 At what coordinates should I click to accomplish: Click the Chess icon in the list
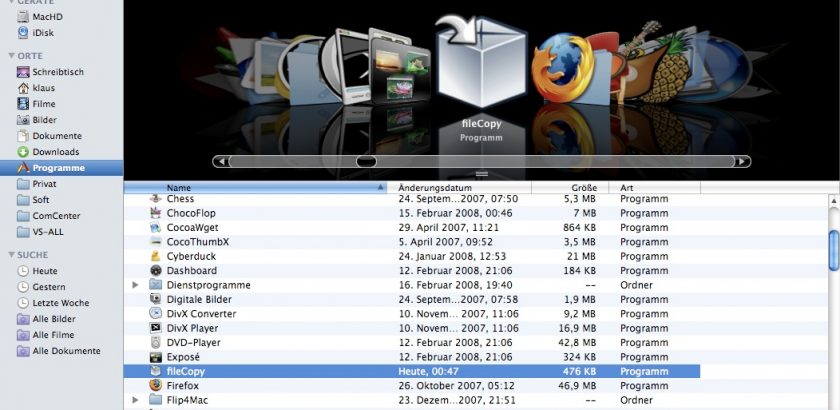[155, 199]
